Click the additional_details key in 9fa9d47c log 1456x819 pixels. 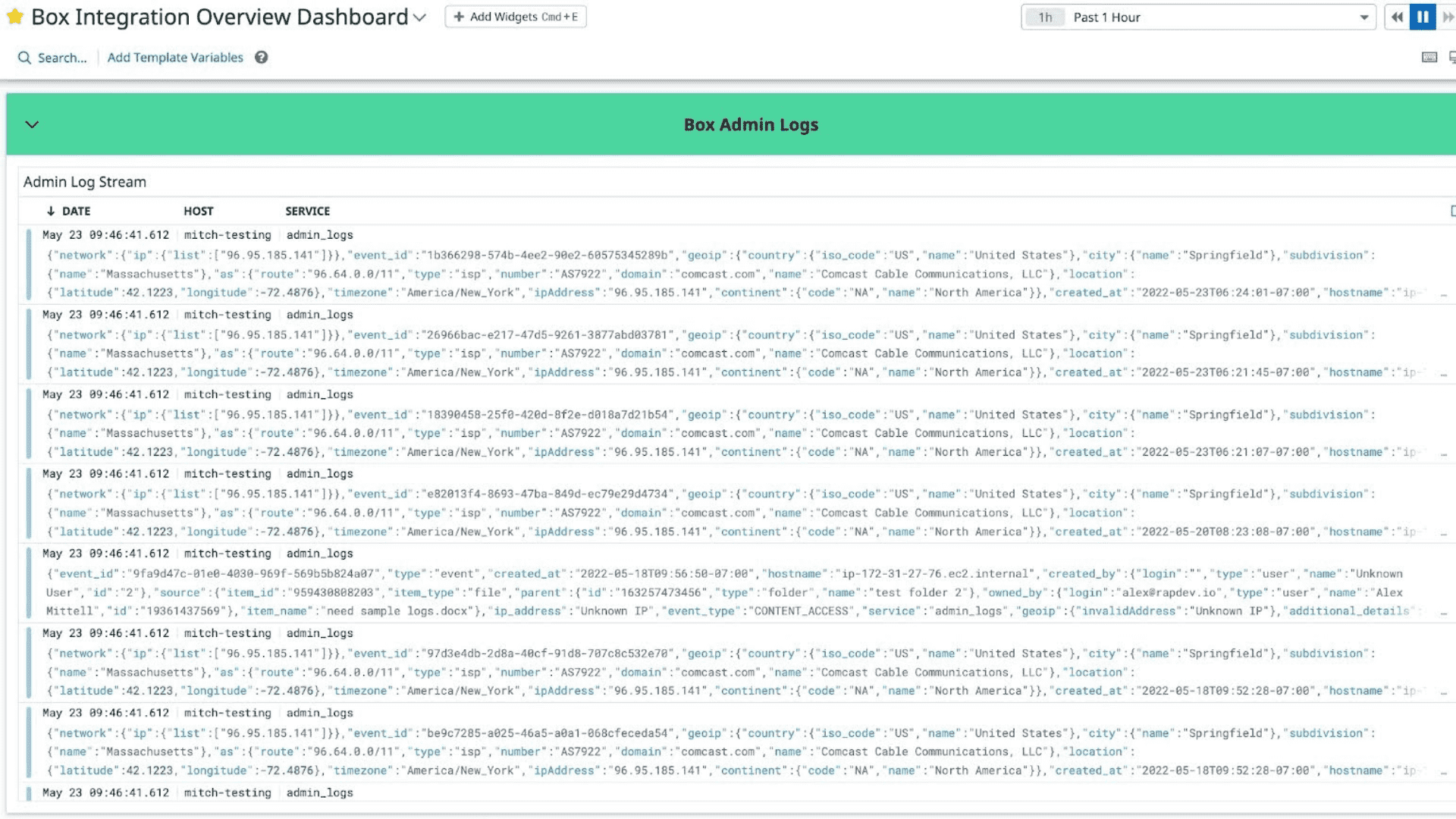coord(1349,611)
